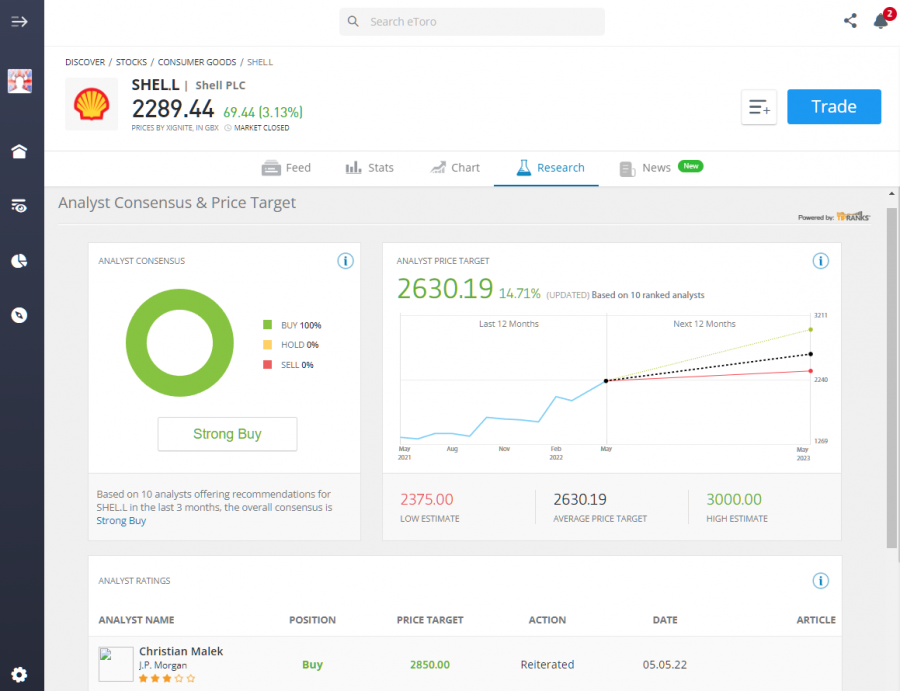Show info for Analyst Ratings

click(x=820, y=581)
